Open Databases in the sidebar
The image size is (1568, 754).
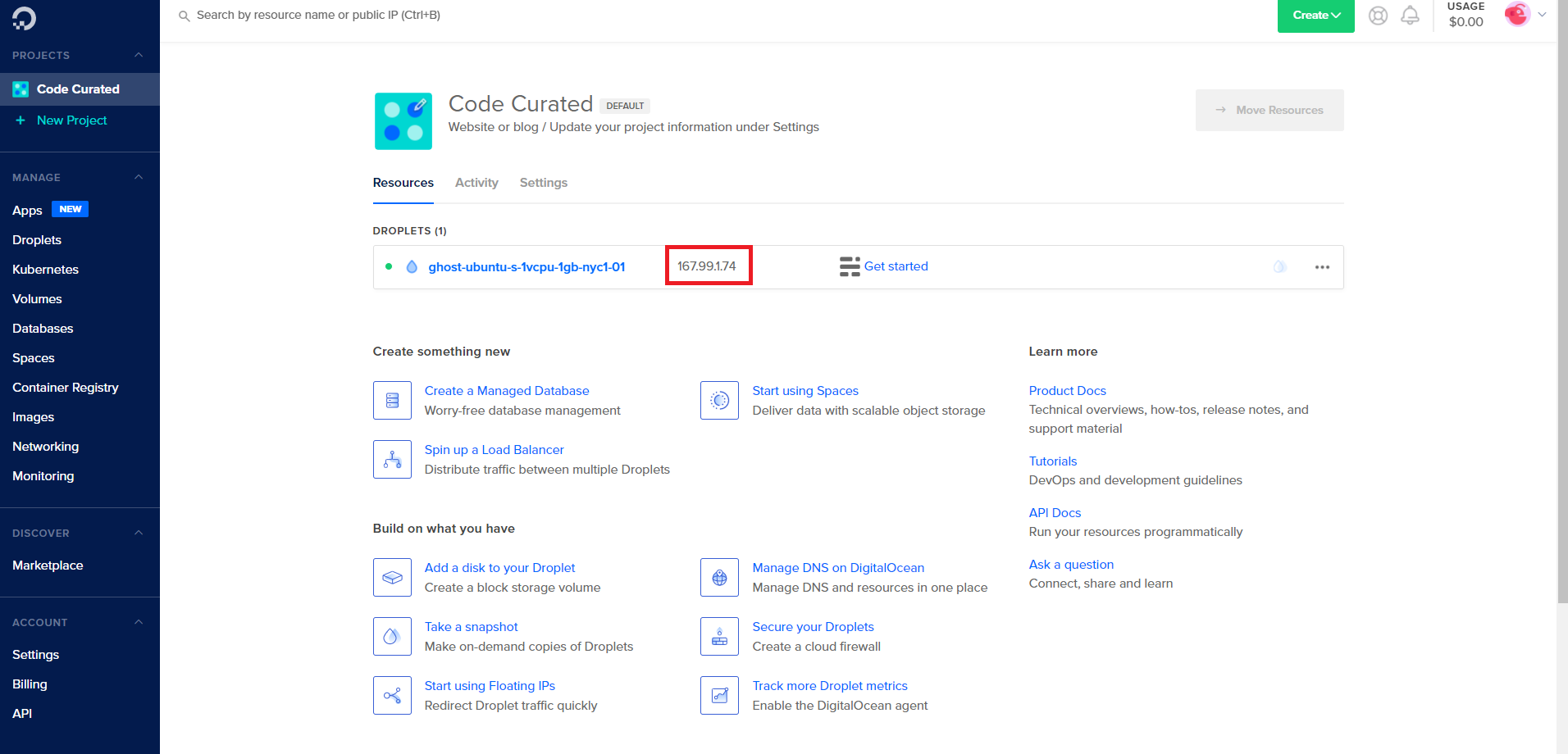tap(43, 329)
